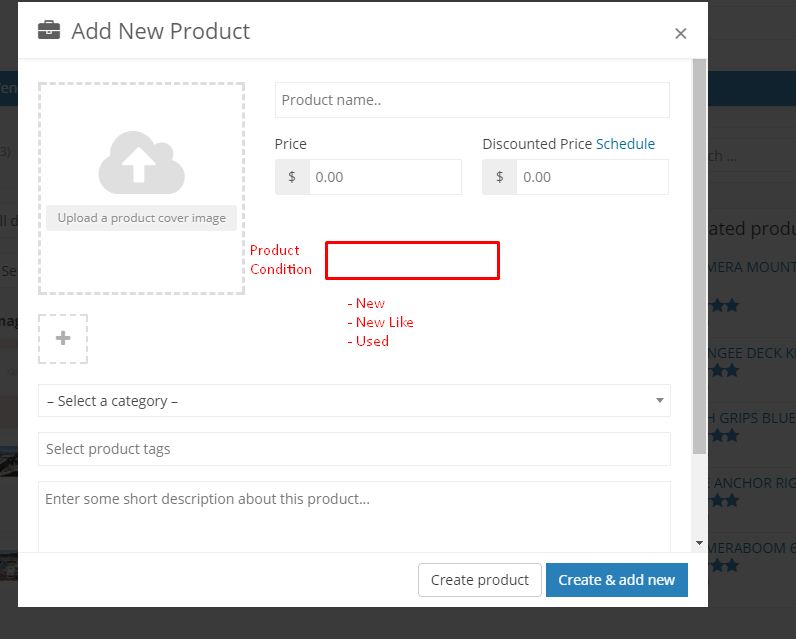Click the cloud upload icon
Screen dimensions: 796x639
pyautogui.click(x=141, y=163)
